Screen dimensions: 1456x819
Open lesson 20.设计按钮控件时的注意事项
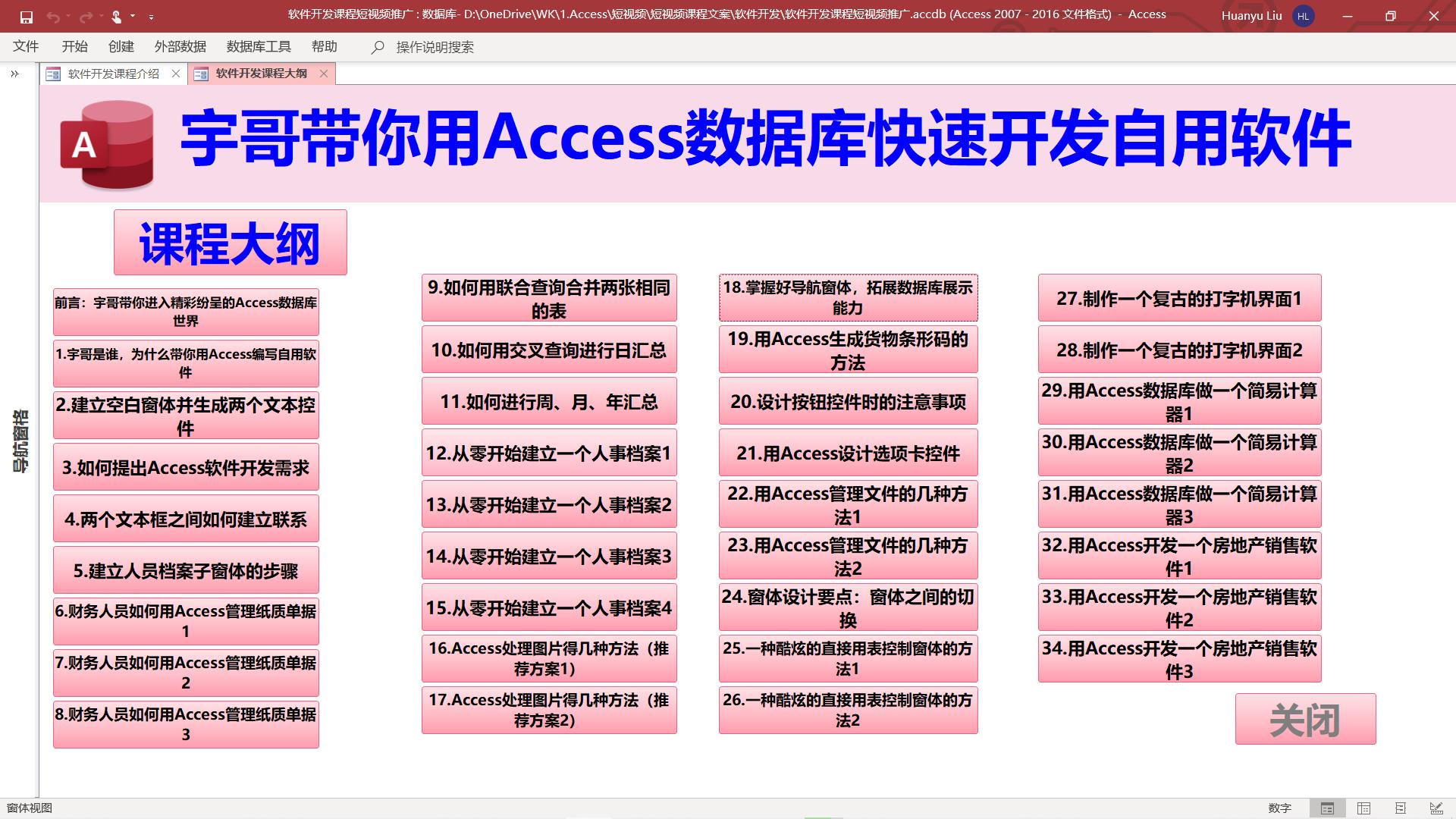coord(848,400)
